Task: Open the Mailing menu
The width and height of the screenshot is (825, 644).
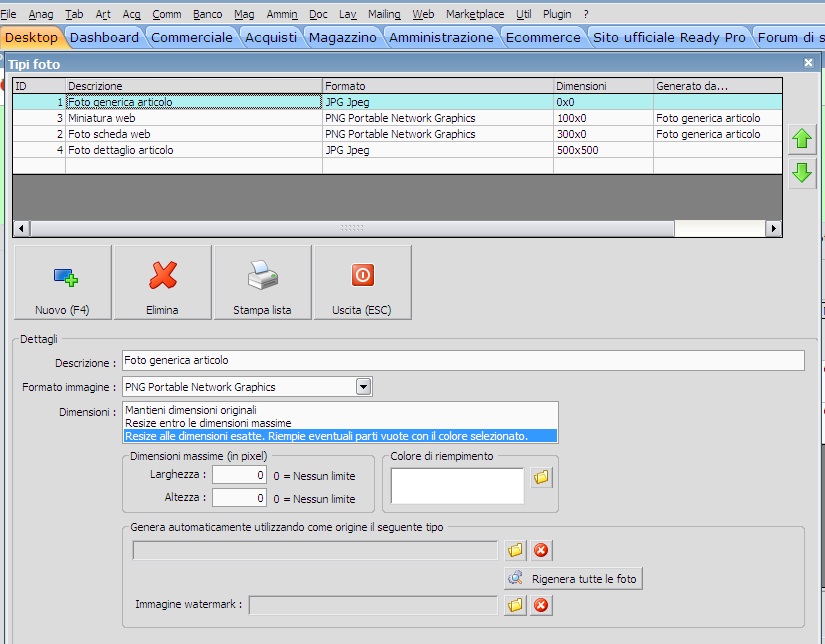Action: pos(384,14)
